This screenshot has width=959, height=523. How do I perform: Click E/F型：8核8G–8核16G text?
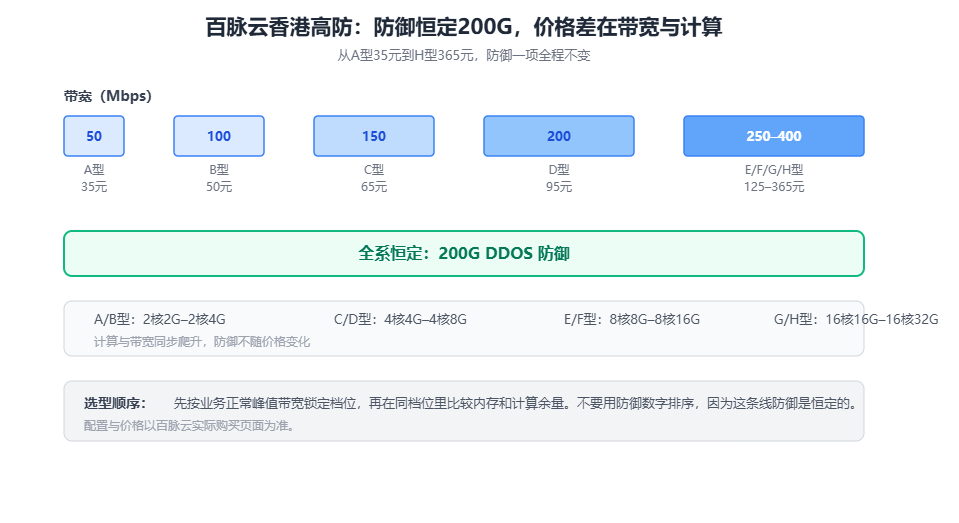click(x=632, y=319)
